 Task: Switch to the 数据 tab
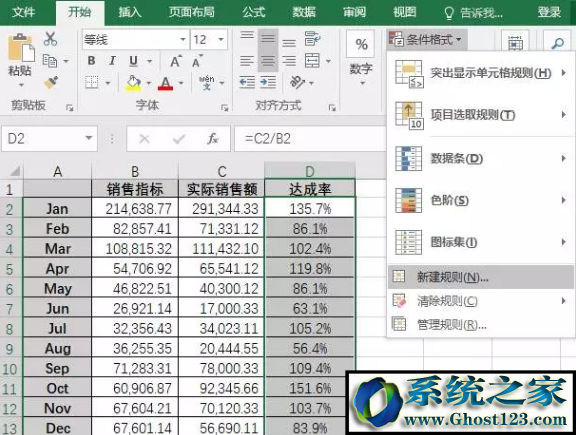click(304, 12)
